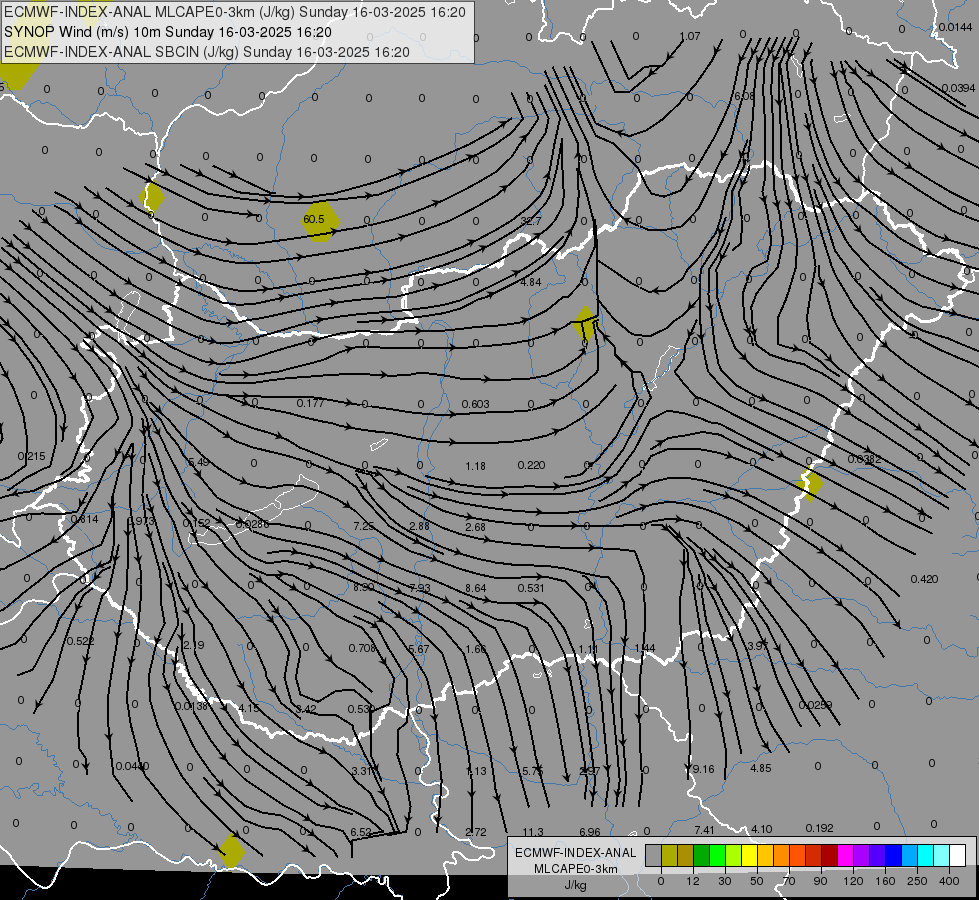Click the map value 0.0394
This screenshot has height=900, width=979.
tap(958, 88)
